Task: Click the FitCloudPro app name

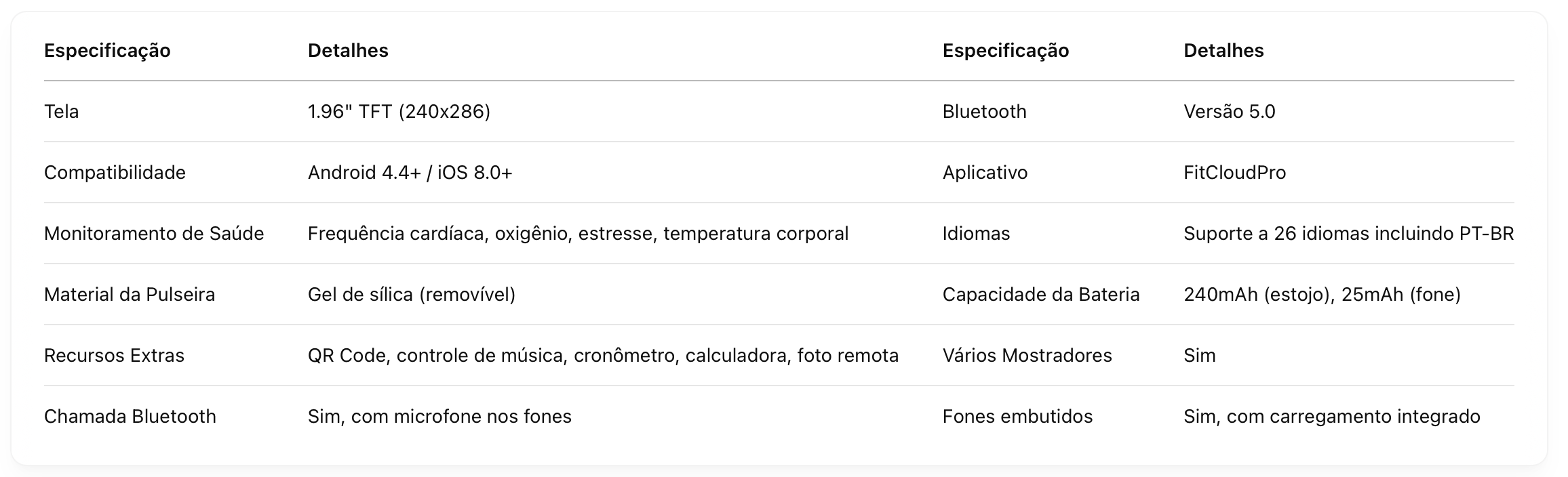Action: click(x=1234, y=173)
